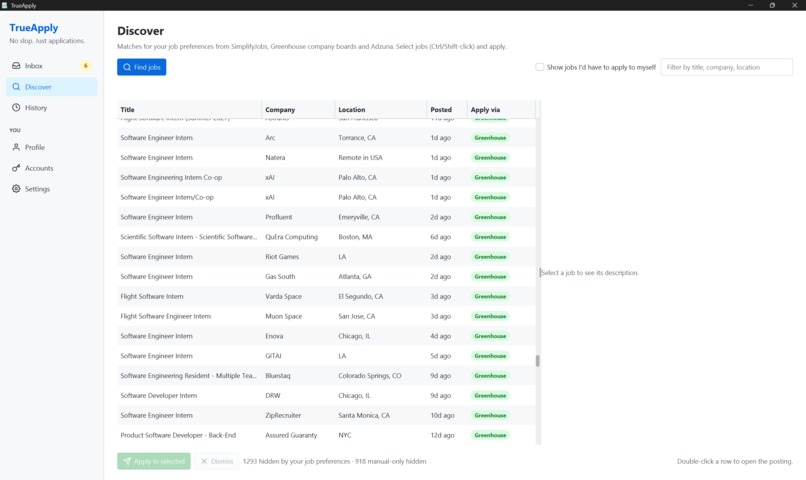Image resolution: width=806 pixels, height=480 pixels.
Task: Select the GITAI job row
Action: [x=326, y=356]
